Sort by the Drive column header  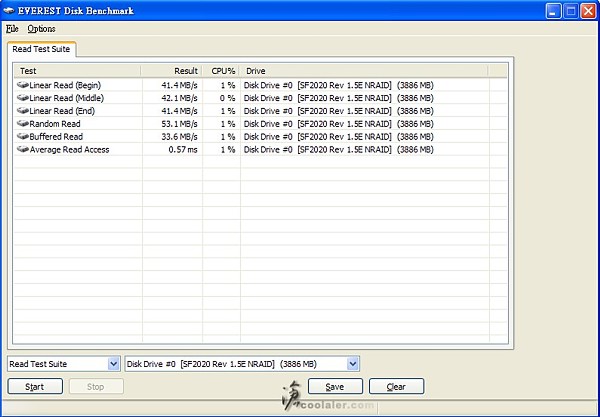point(364,71)
